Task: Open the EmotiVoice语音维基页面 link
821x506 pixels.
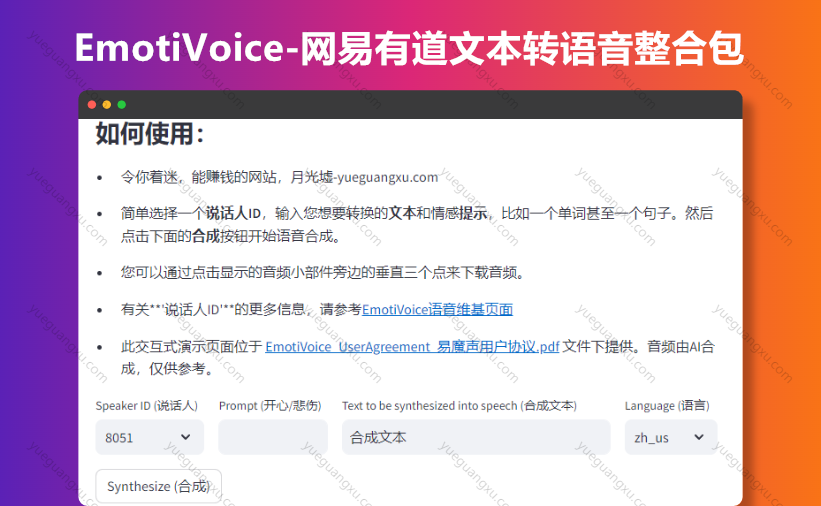Action: (437, 310)
